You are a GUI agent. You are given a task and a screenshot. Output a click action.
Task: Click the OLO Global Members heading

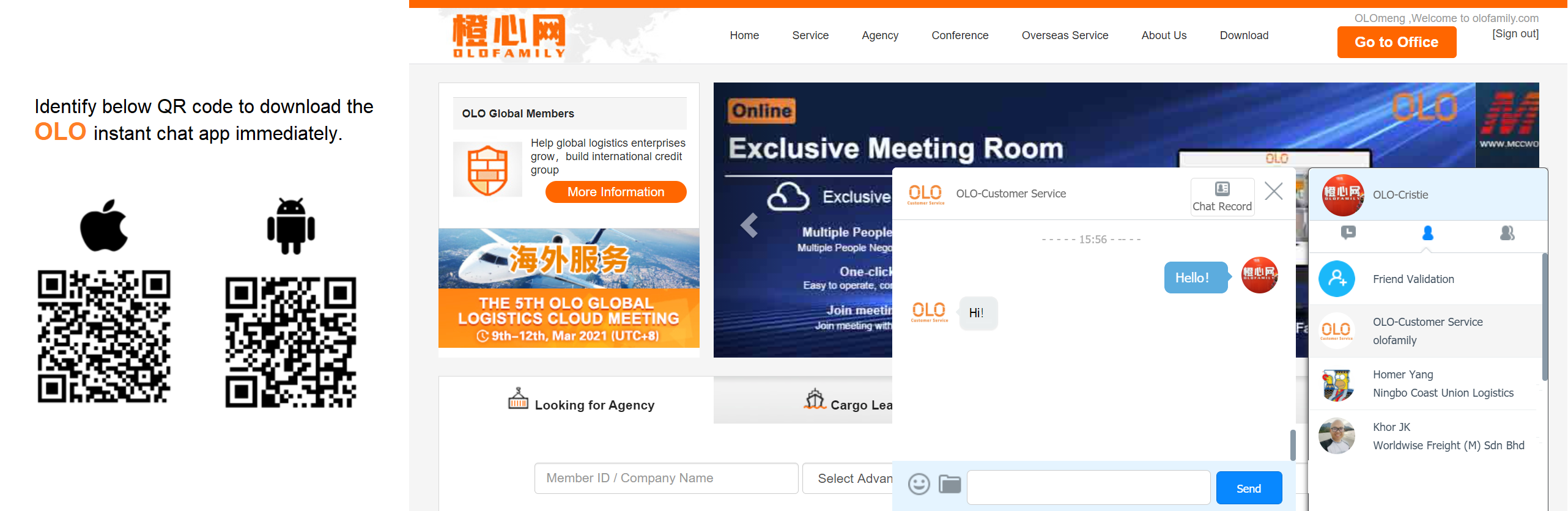(518, 114)
